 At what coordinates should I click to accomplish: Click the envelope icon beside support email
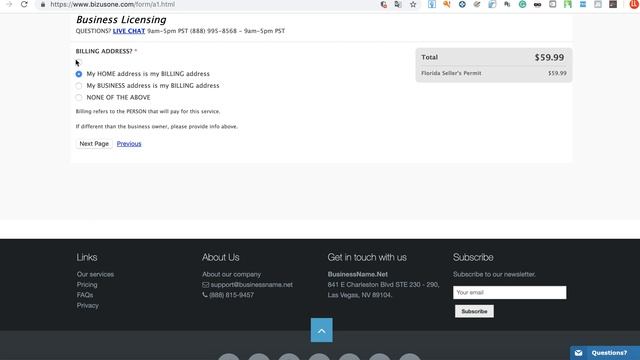(205, 285)
